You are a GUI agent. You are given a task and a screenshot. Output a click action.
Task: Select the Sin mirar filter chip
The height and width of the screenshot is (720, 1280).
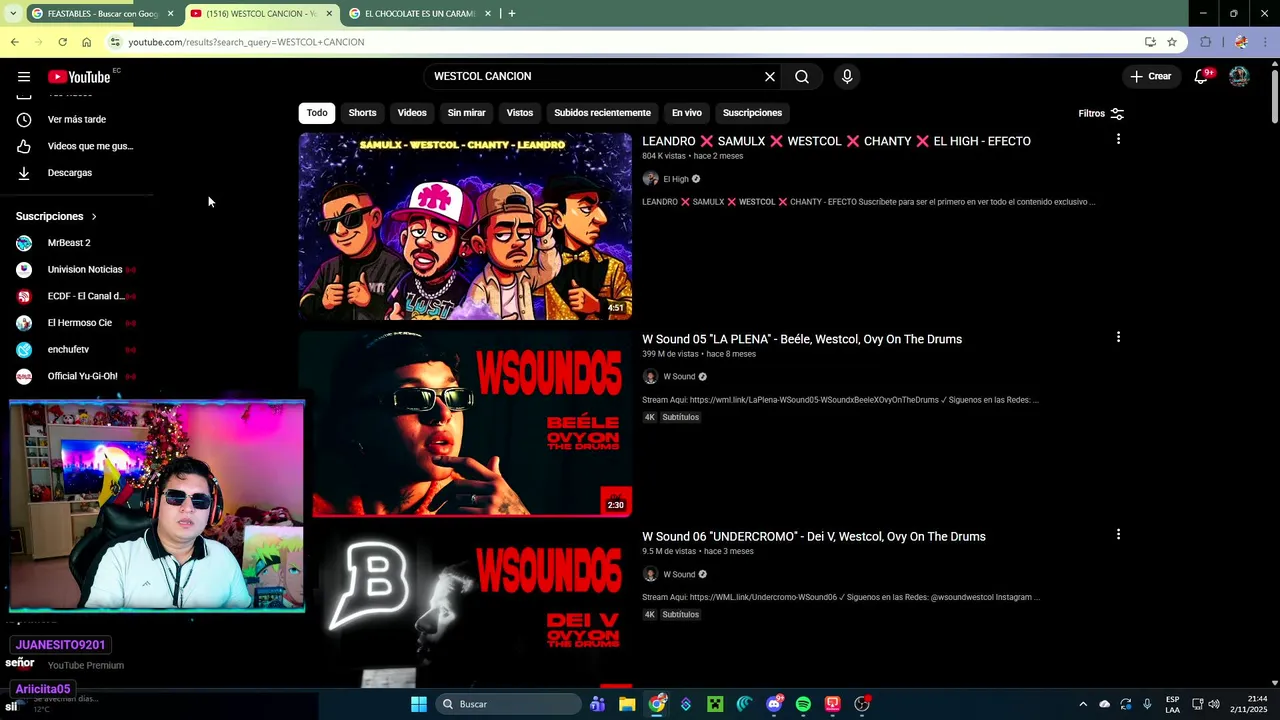[x=466, y=113]
